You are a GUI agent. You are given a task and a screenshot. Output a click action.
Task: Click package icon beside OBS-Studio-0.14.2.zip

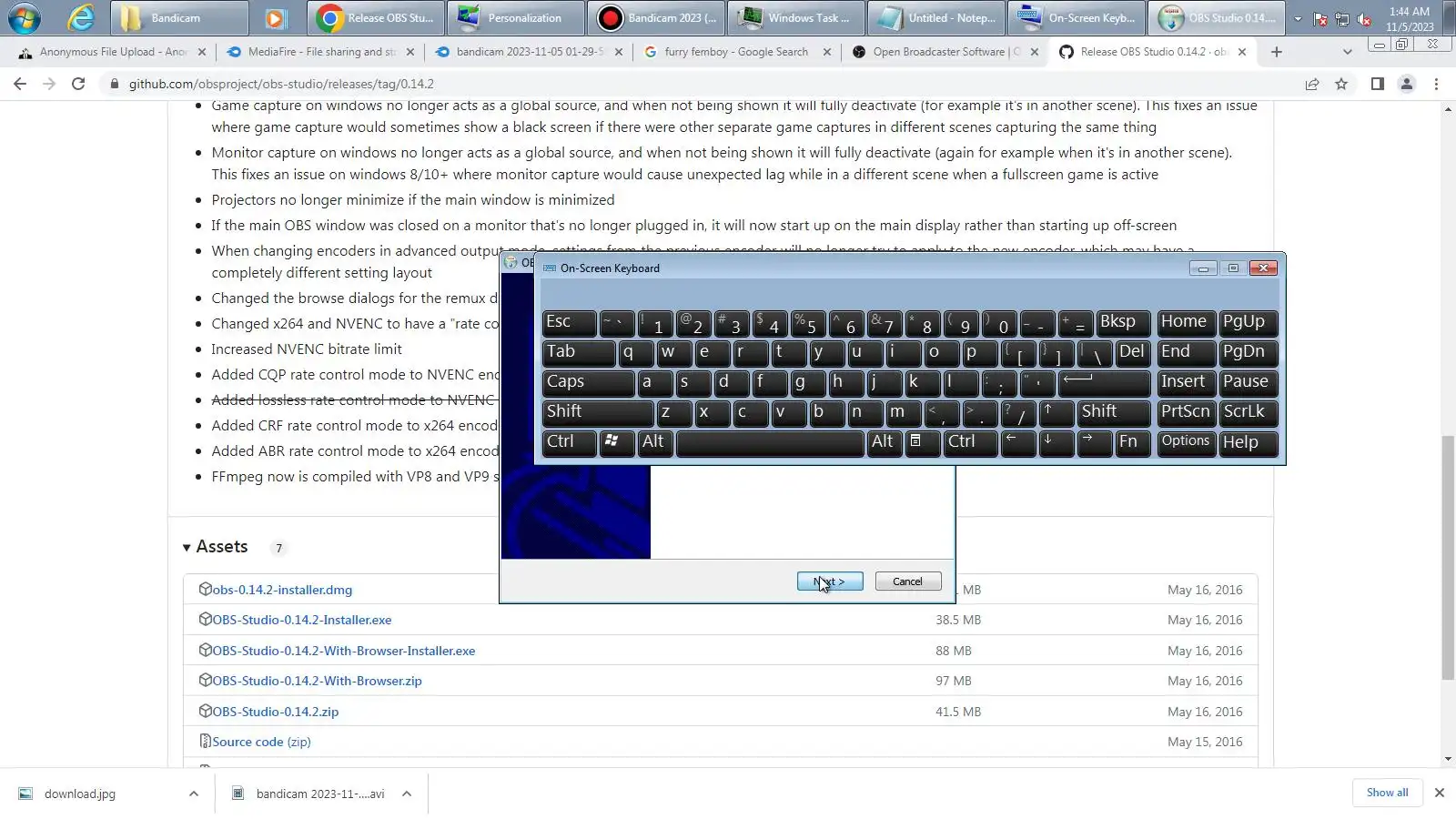coord(206,711)
